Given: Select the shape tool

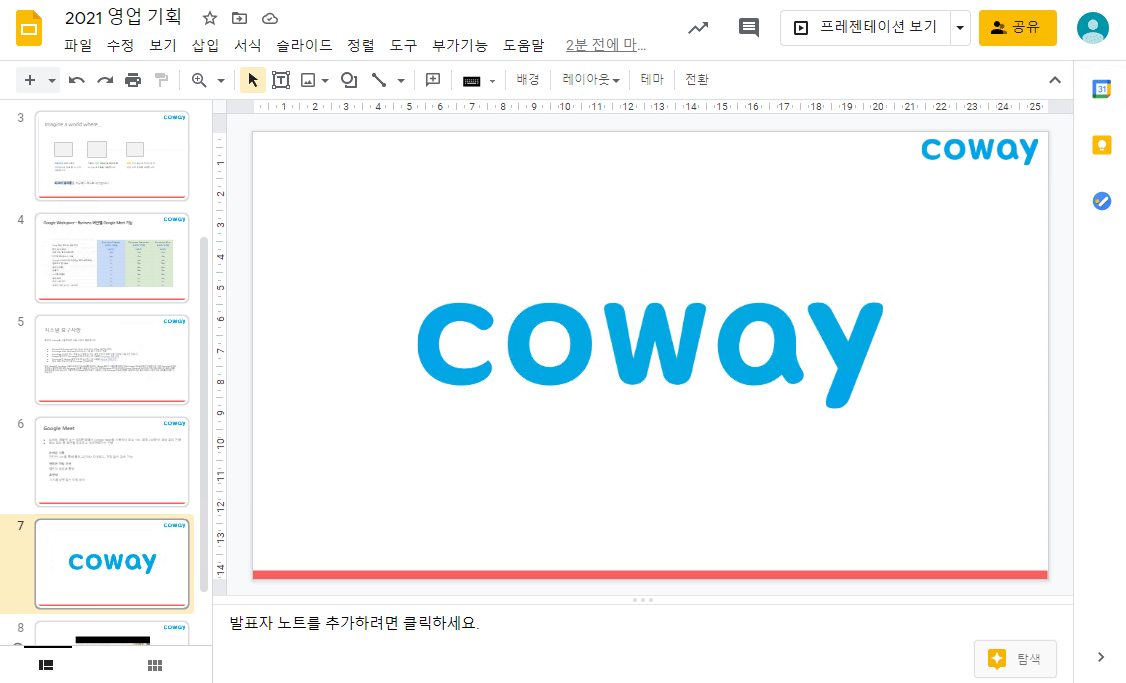Looking at the screenshot, I should coord(349,80).
